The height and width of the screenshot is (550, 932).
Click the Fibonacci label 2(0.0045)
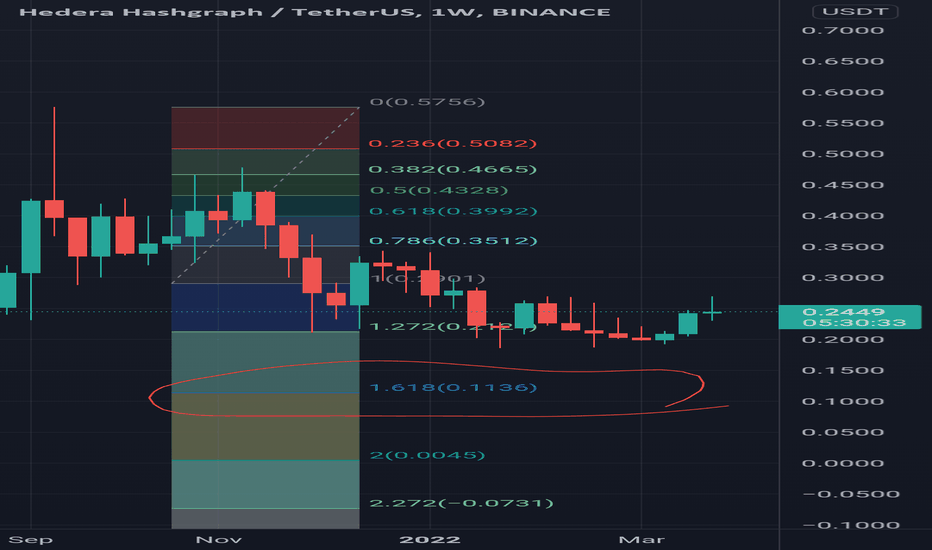(427, 455)
